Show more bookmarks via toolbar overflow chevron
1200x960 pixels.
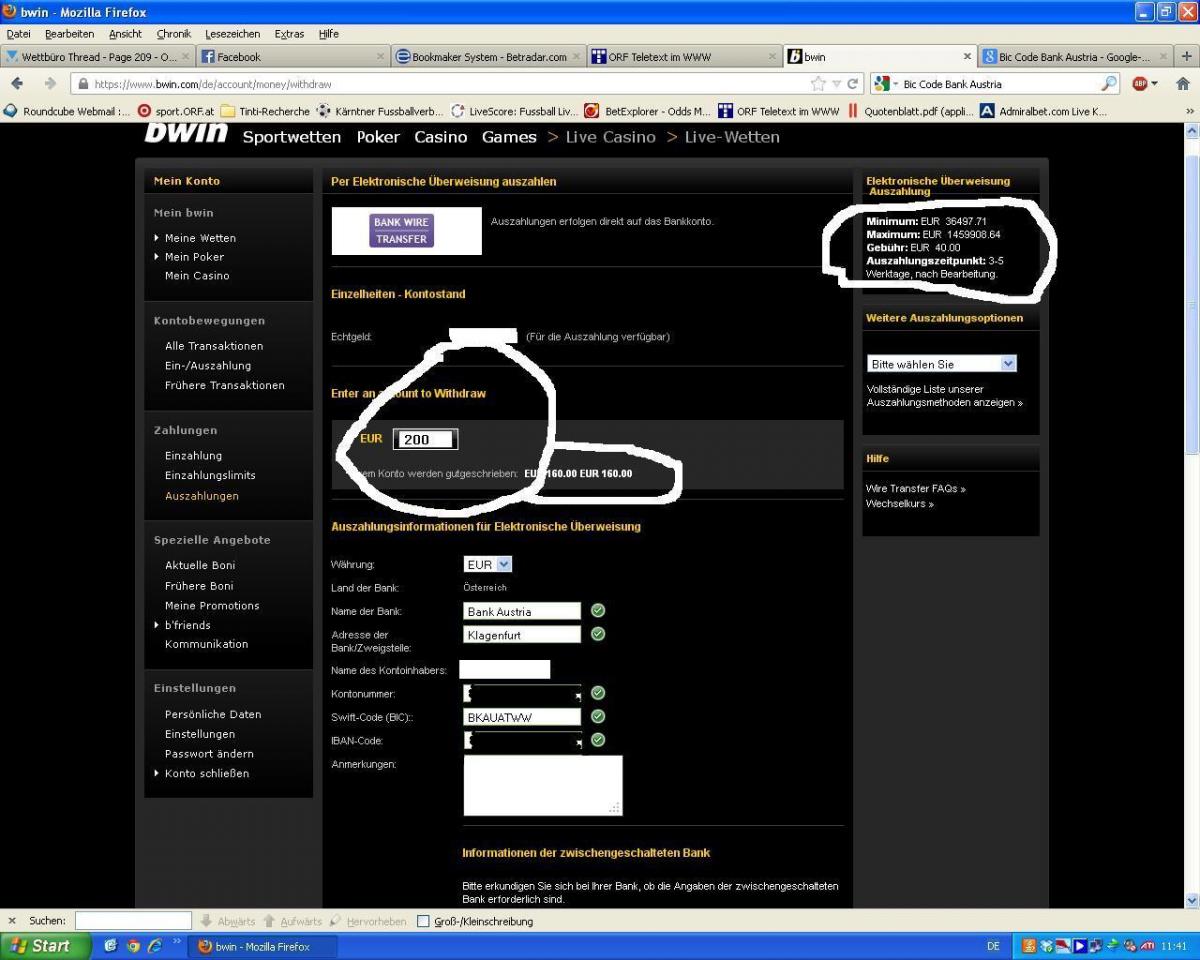(x=1189, y=111)
